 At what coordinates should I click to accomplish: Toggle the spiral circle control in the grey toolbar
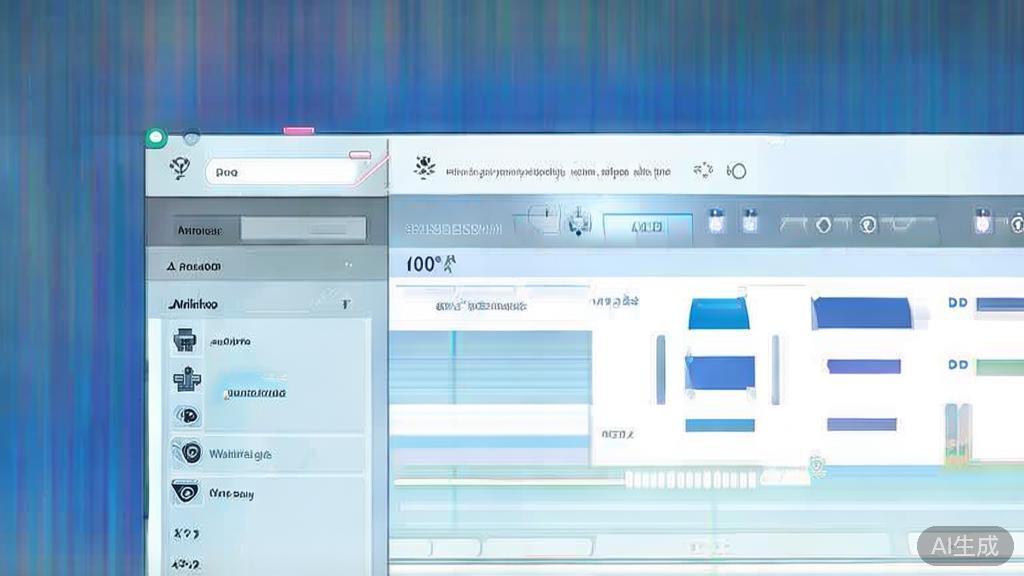[868, 226]
